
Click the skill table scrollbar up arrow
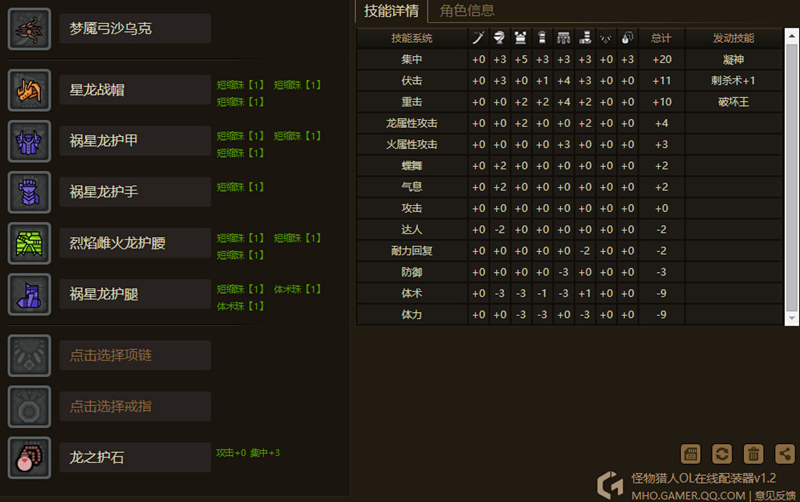(791, 36)
